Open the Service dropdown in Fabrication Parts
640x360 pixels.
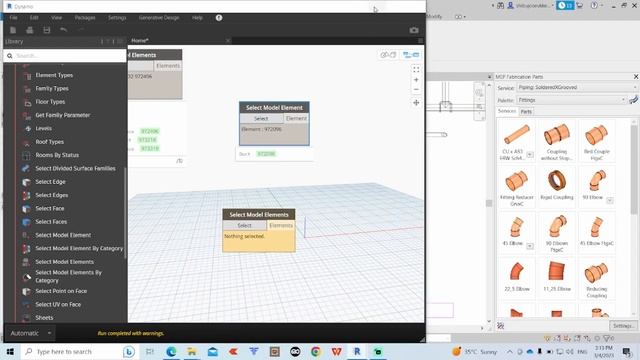click(577, 87)
